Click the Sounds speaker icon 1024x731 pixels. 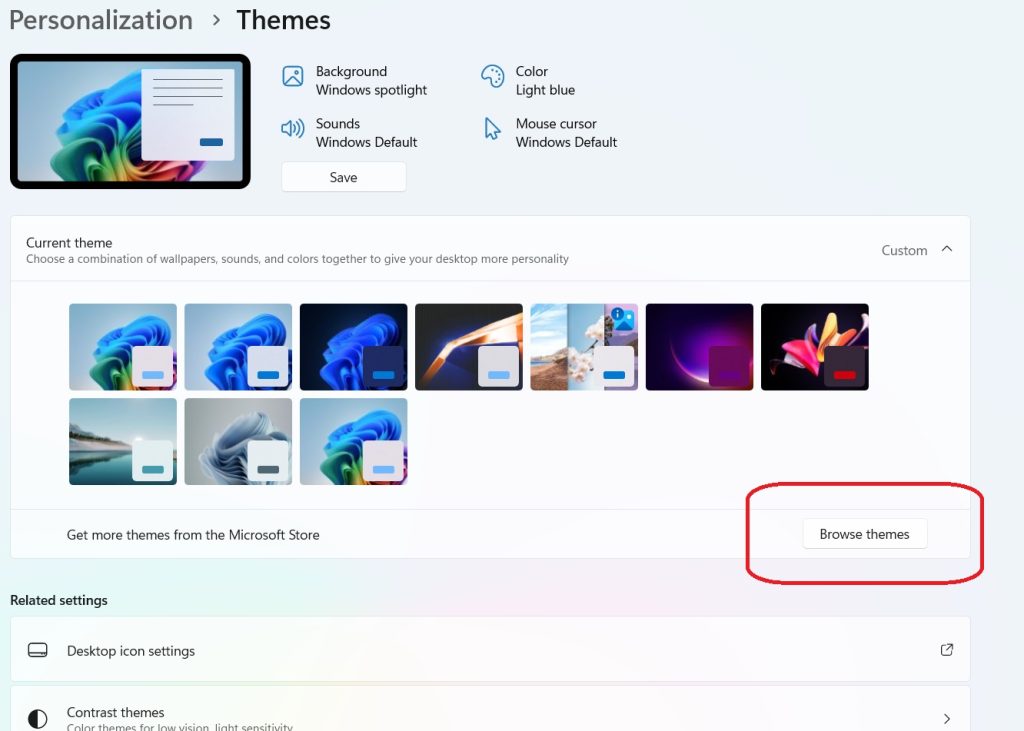(x=293, y=128)
